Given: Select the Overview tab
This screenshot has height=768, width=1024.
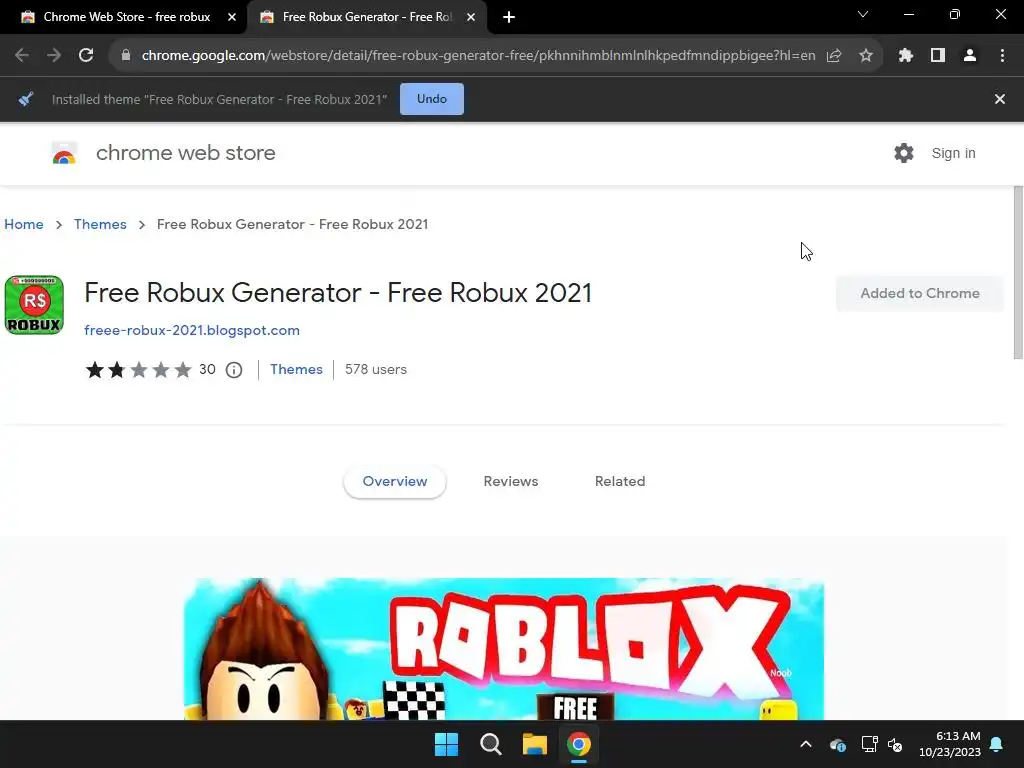Looking at the screenshot, I should [394, 481].
